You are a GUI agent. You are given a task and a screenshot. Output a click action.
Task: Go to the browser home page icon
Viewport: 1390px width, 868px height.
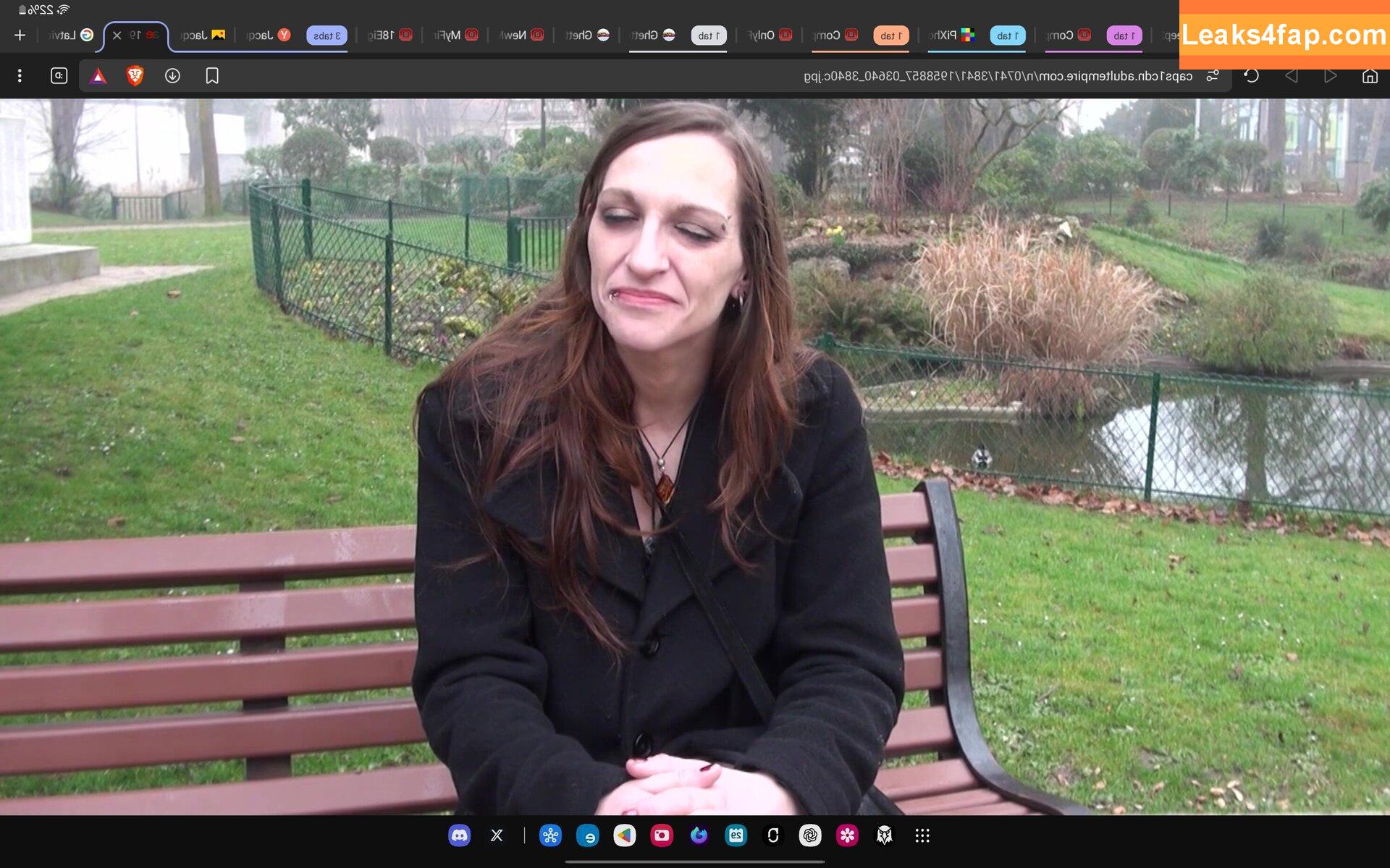1370,75
